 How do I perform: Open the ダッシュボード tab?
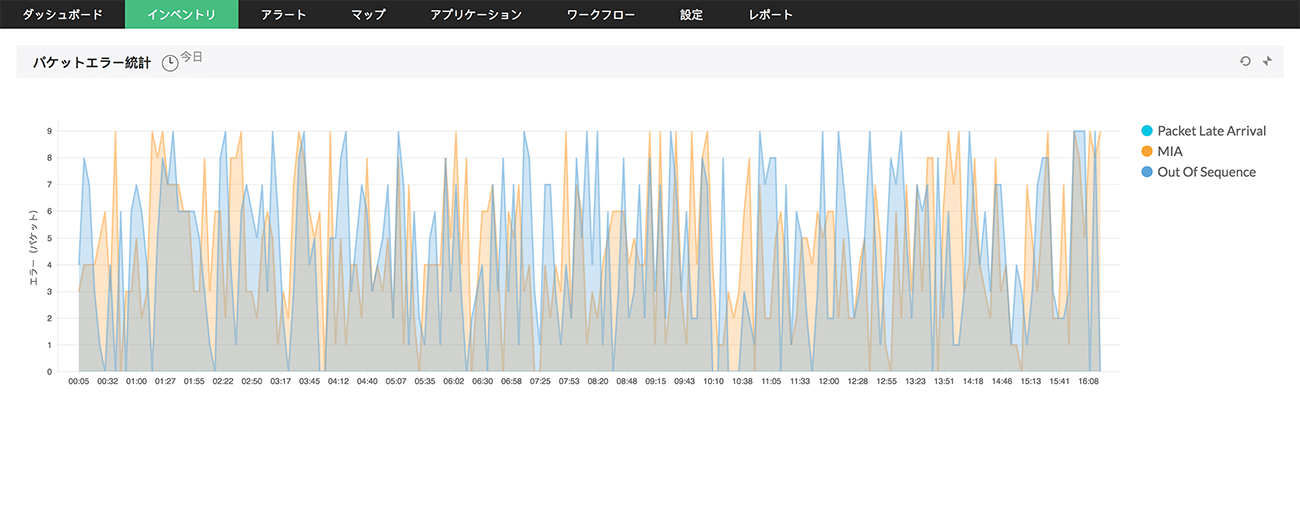[62, 14]
